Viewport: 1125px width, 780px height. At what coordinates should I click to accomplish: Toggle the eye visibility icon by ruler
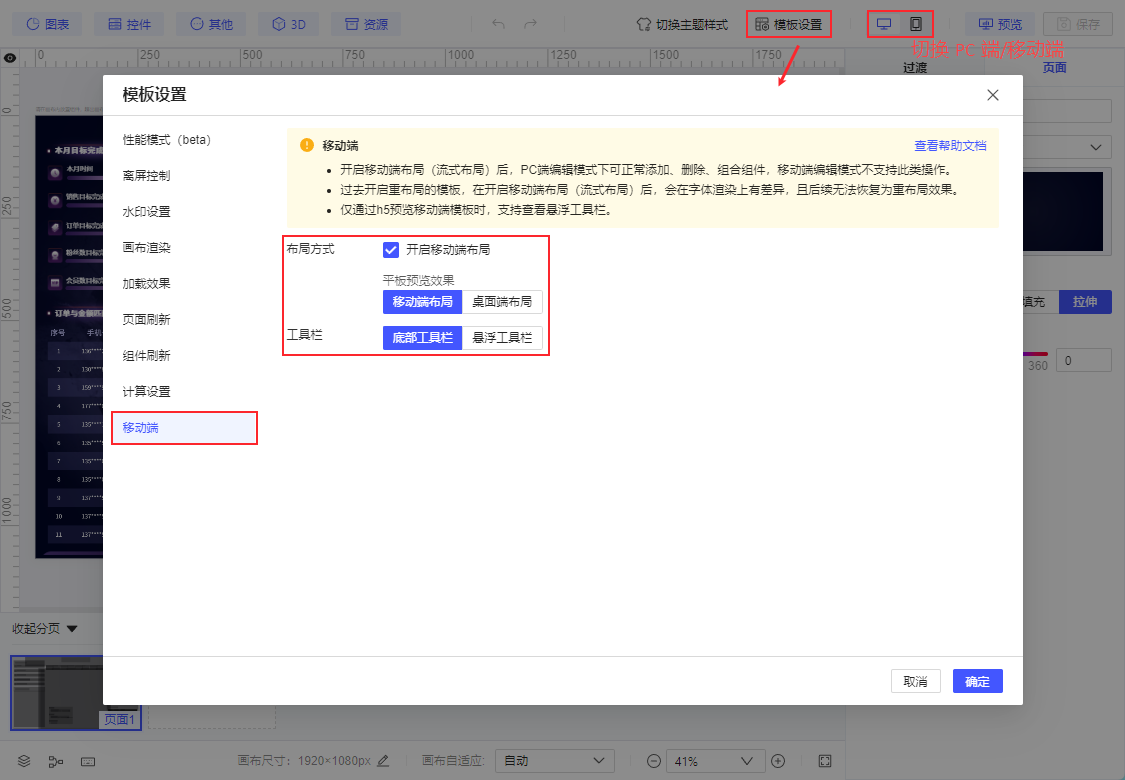coord(10,57)
